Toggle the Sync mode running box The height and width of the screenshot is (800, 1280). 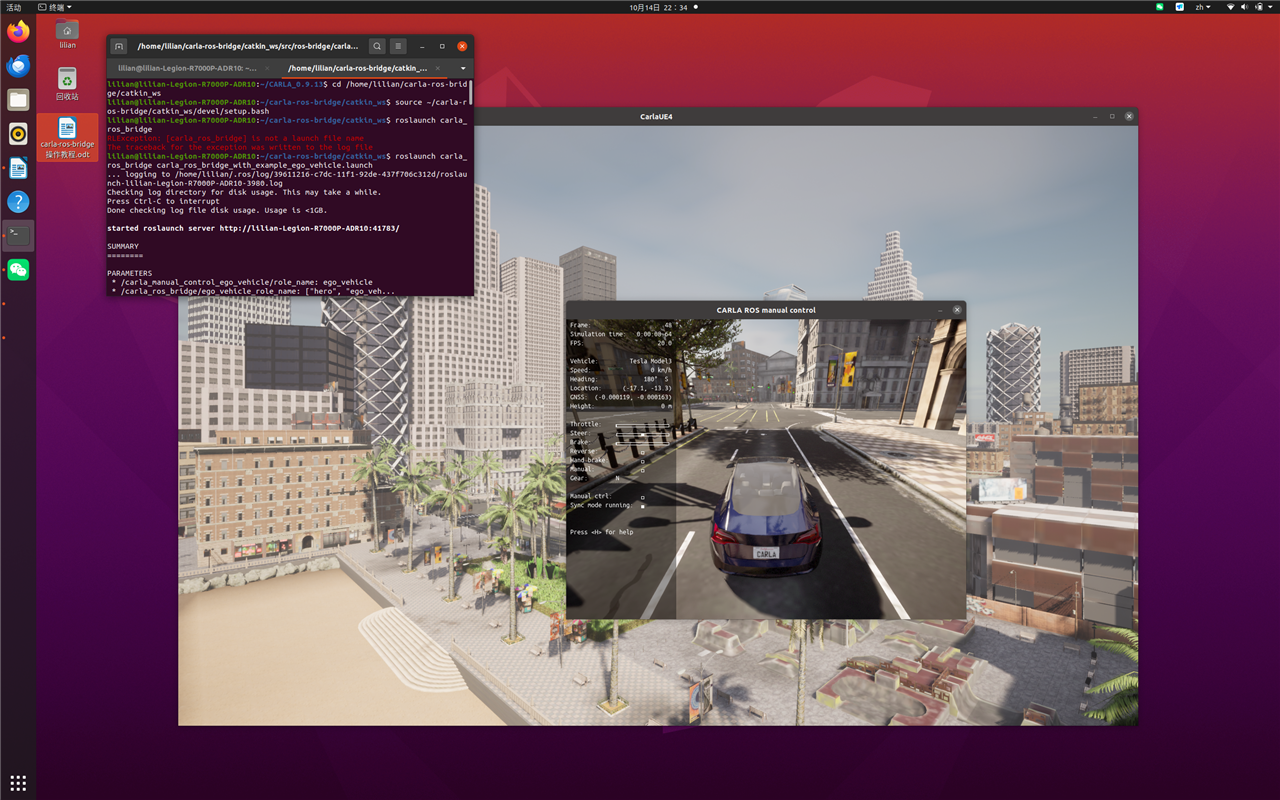pos(643,506)
